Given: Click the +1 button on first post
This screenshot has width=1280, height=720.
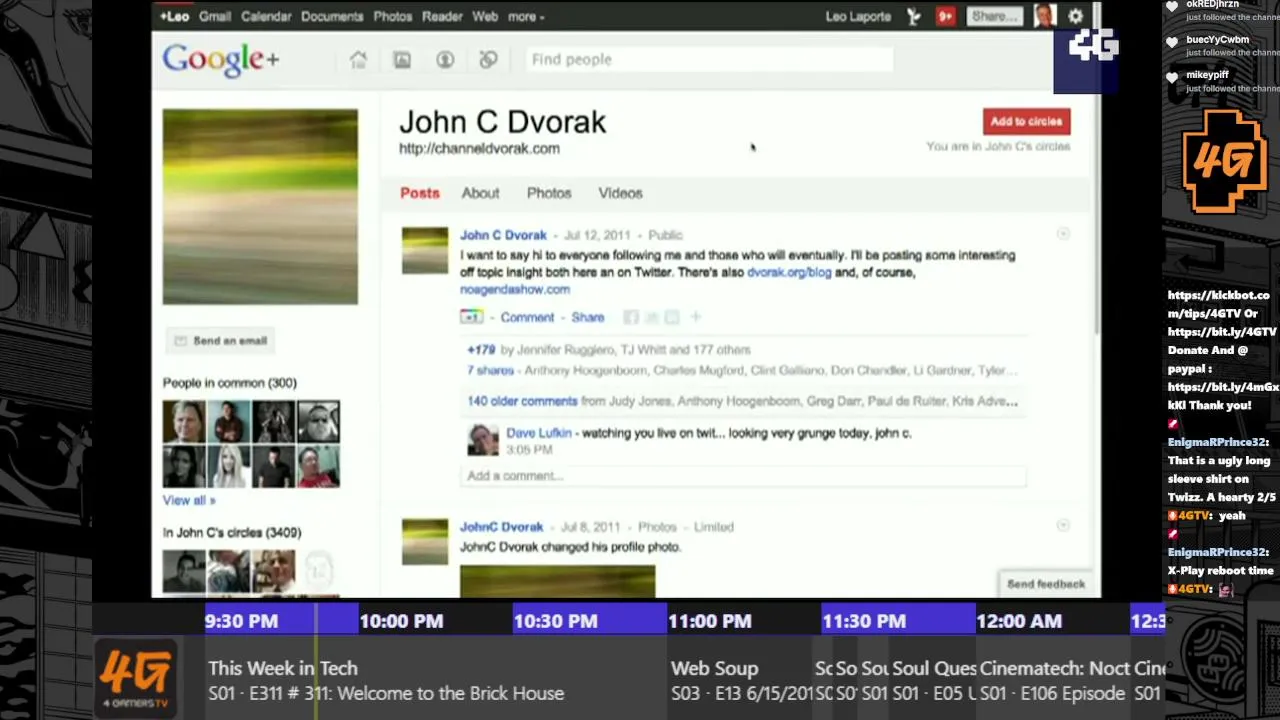Looking at the screenshot, I should (471, 317).
